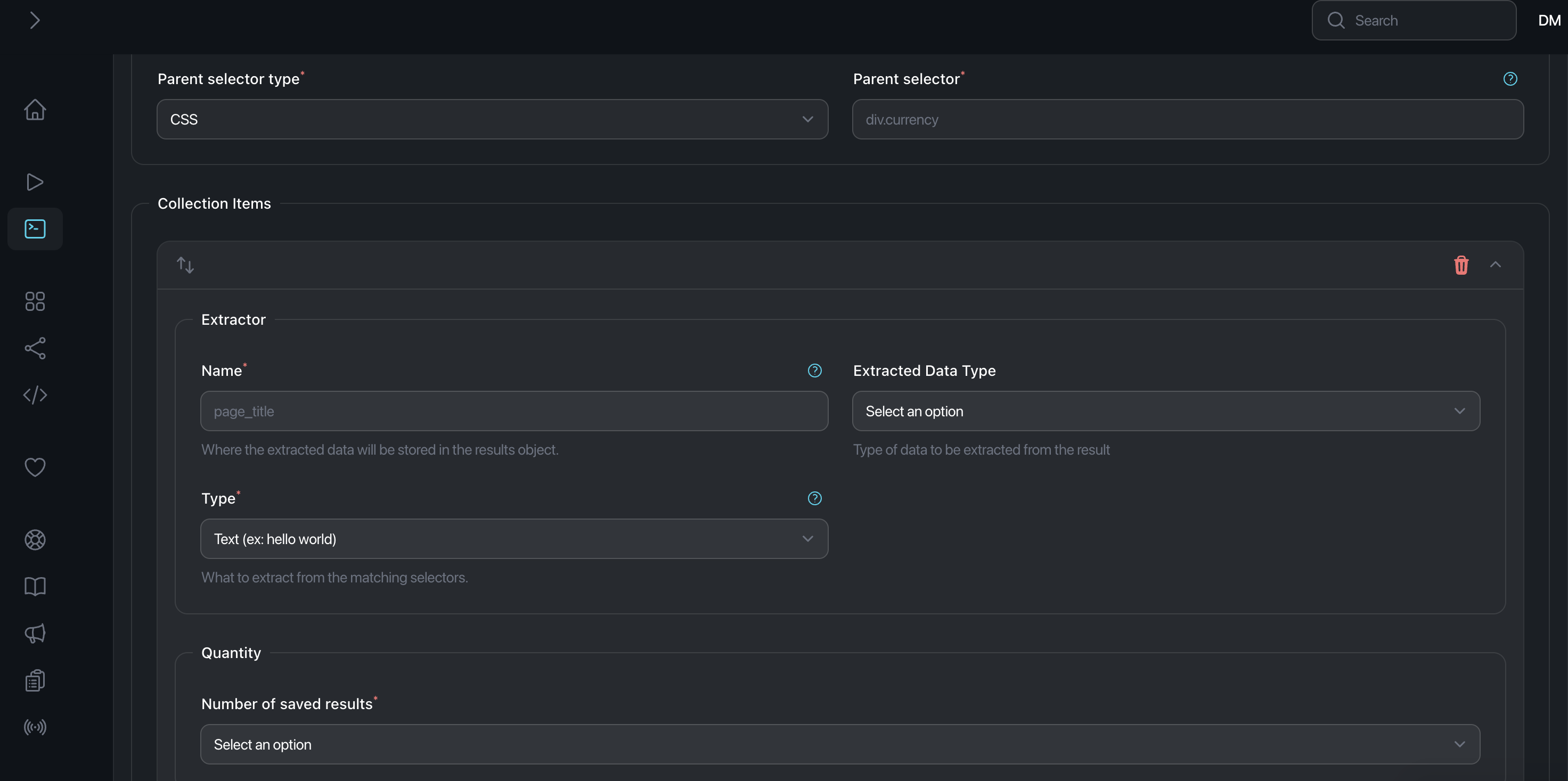
Task: Click the reorder arrows on collection item
Action: tap(185, 265)
